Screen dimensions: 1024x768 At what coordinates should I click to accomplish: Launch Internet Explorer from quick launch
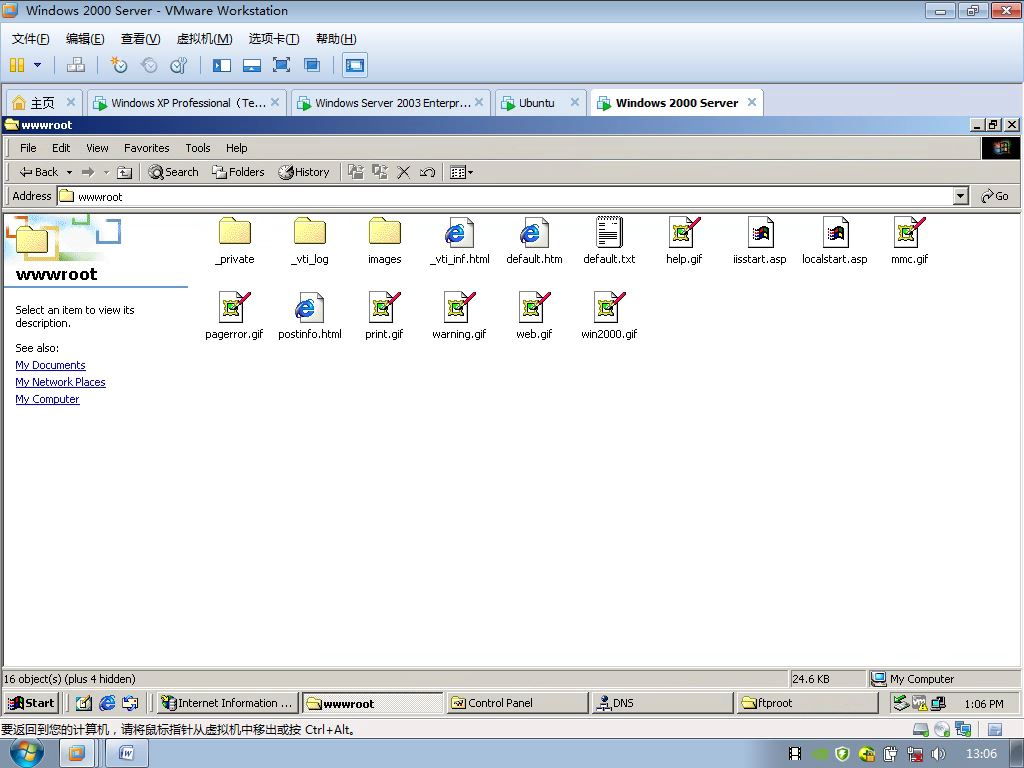pyautogui.click(x=107, y=703)
